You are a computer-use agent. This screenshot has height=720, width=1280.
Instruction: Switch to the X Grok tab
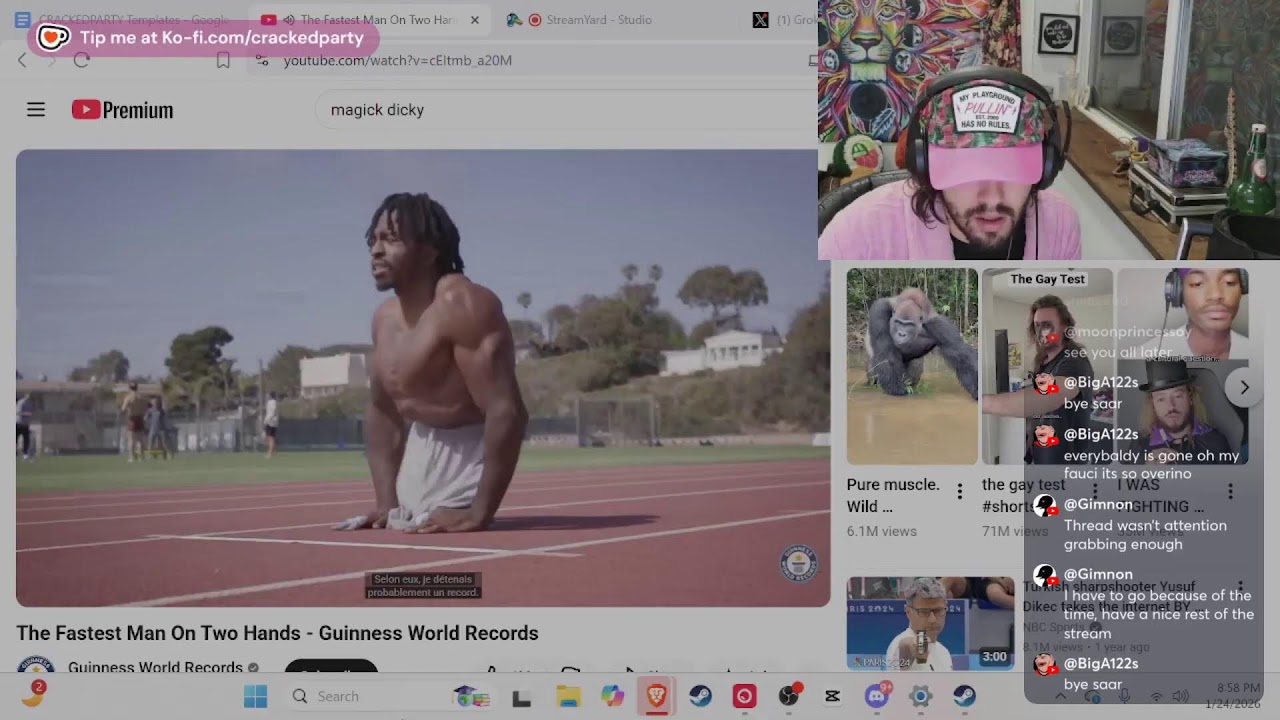783,20
